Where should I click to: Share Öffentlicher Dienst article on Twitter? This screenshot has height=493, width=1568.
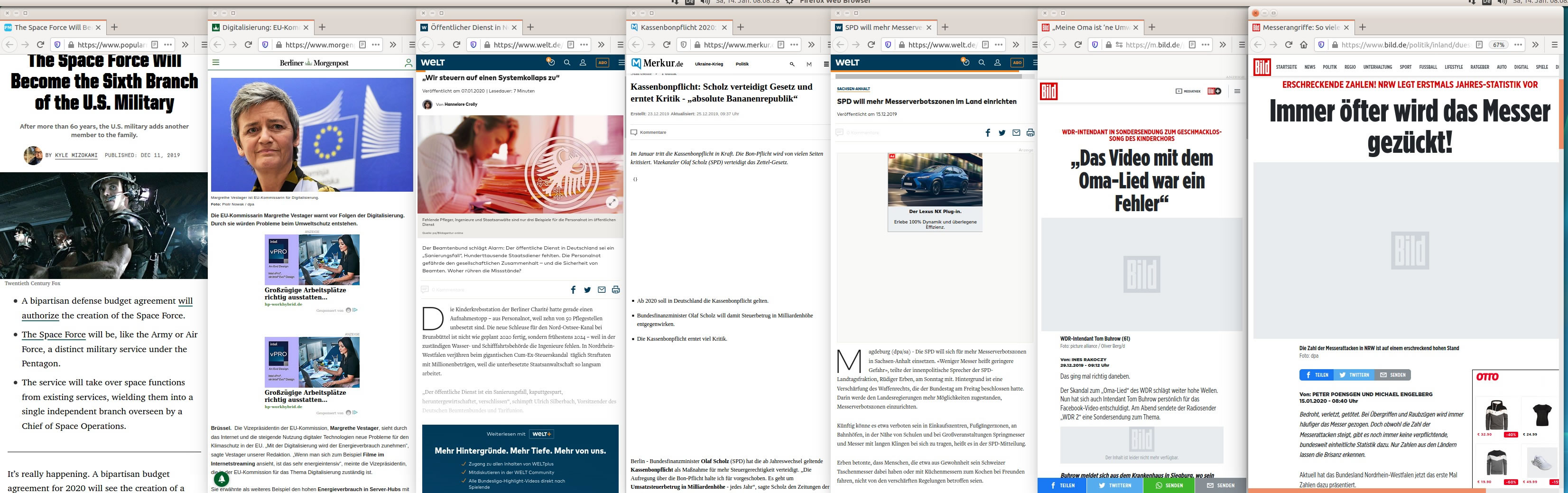click(x=587, y=290)
